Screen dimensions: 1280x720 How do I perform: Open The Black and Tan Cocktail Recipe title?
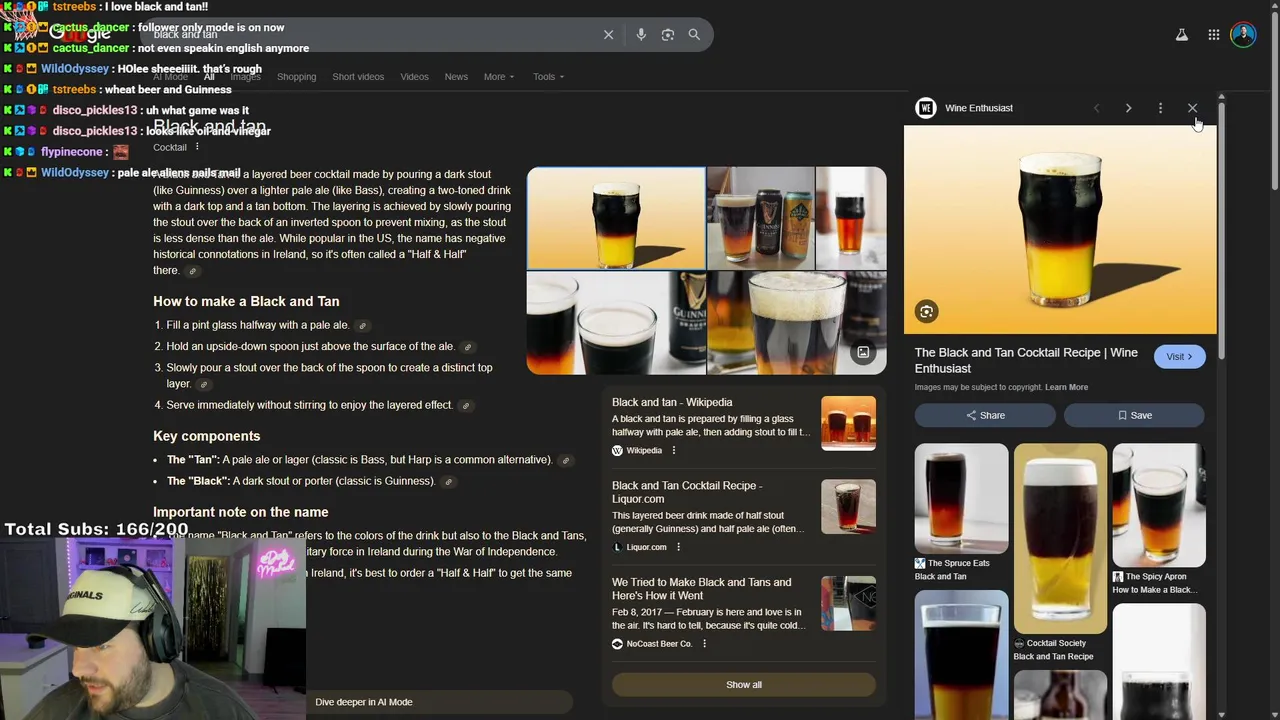click(x=1026, y=361)
